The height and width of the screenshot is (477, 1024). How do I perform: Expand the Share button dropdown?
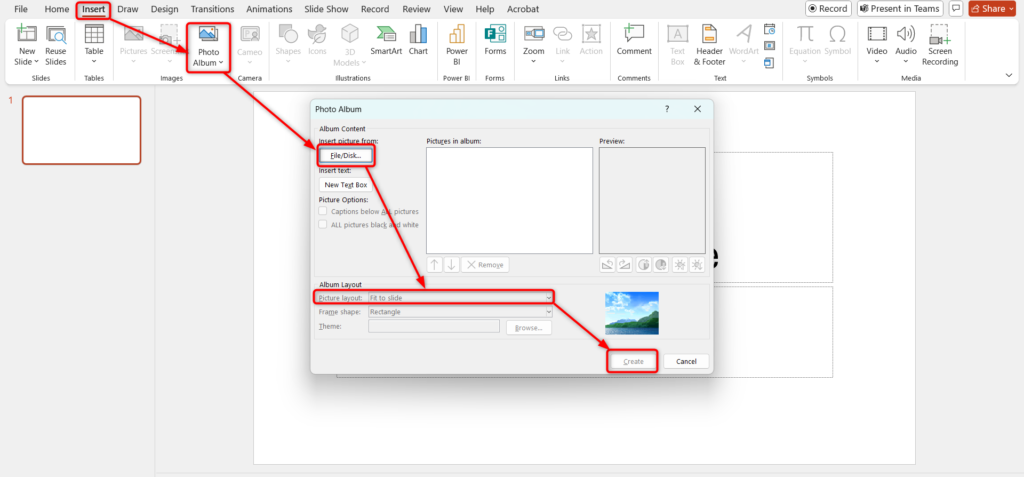[1011, 9]
